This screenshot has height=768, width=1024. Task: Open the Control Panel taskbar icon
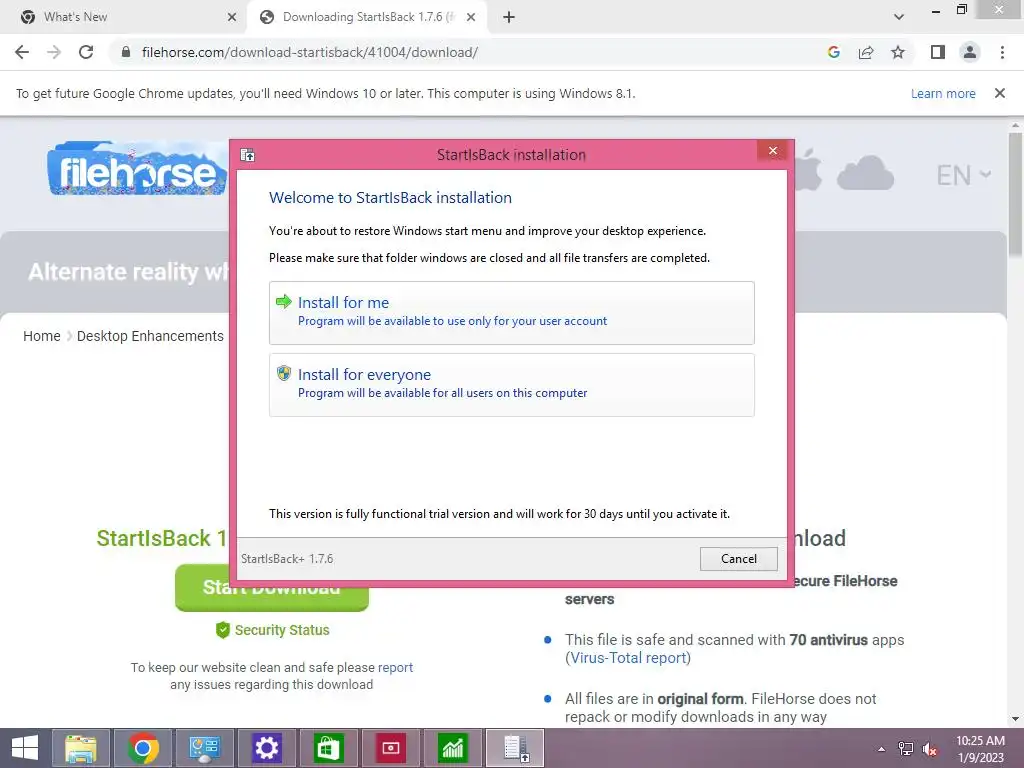(x=205, y=748)
